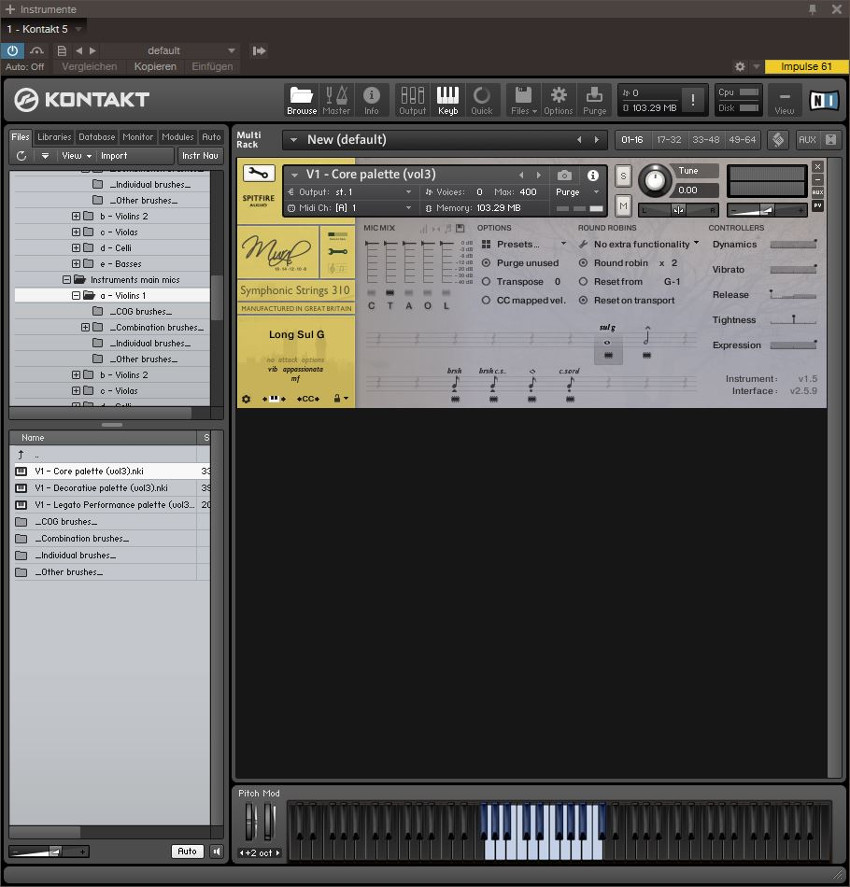850x887 pixels.
Task: Enable CC mapped vel. option
Action: [x=486, y=300]
